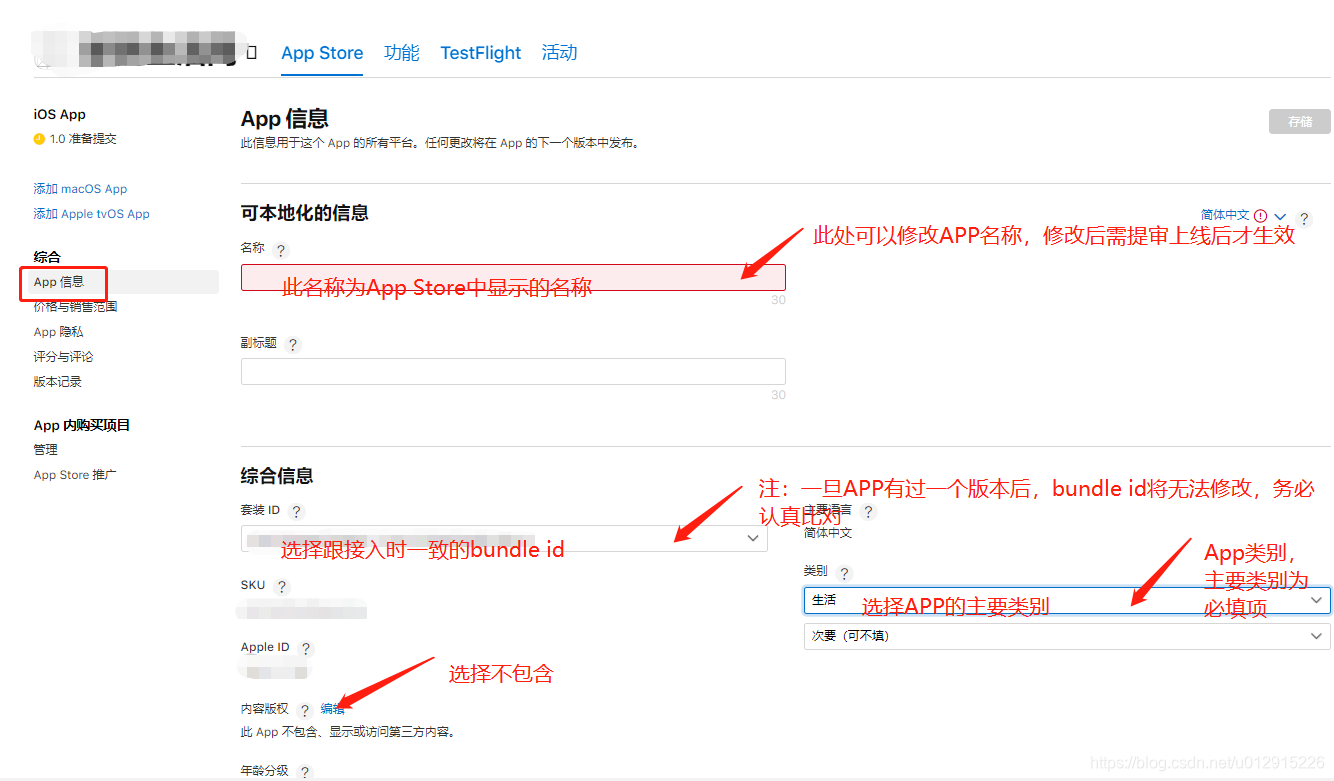Open the TestFlight tab
Viewport: 1334px width, 781px height.
481,53
